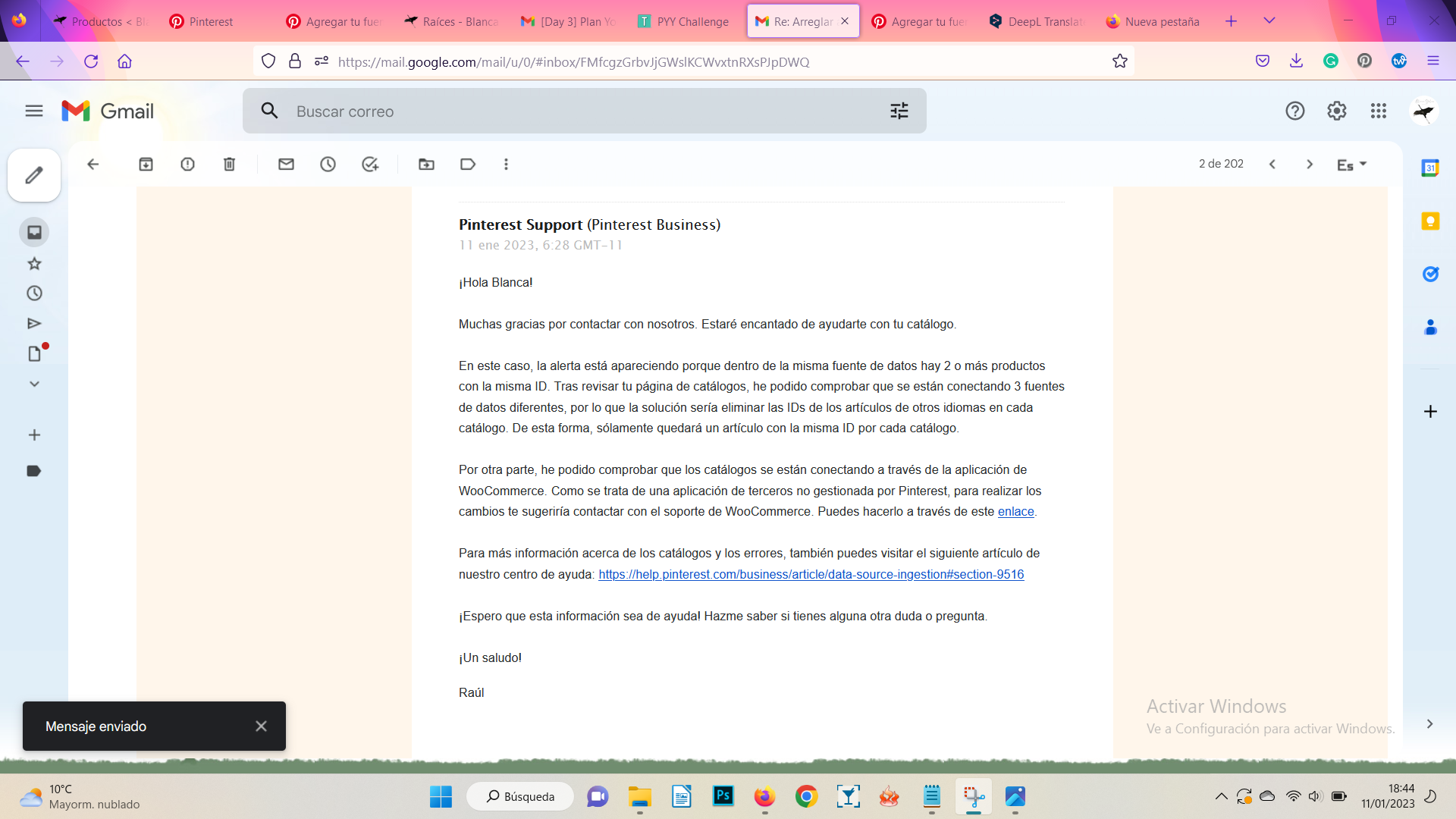
Task: Open Windows Start menu
Action: [441, 796]
